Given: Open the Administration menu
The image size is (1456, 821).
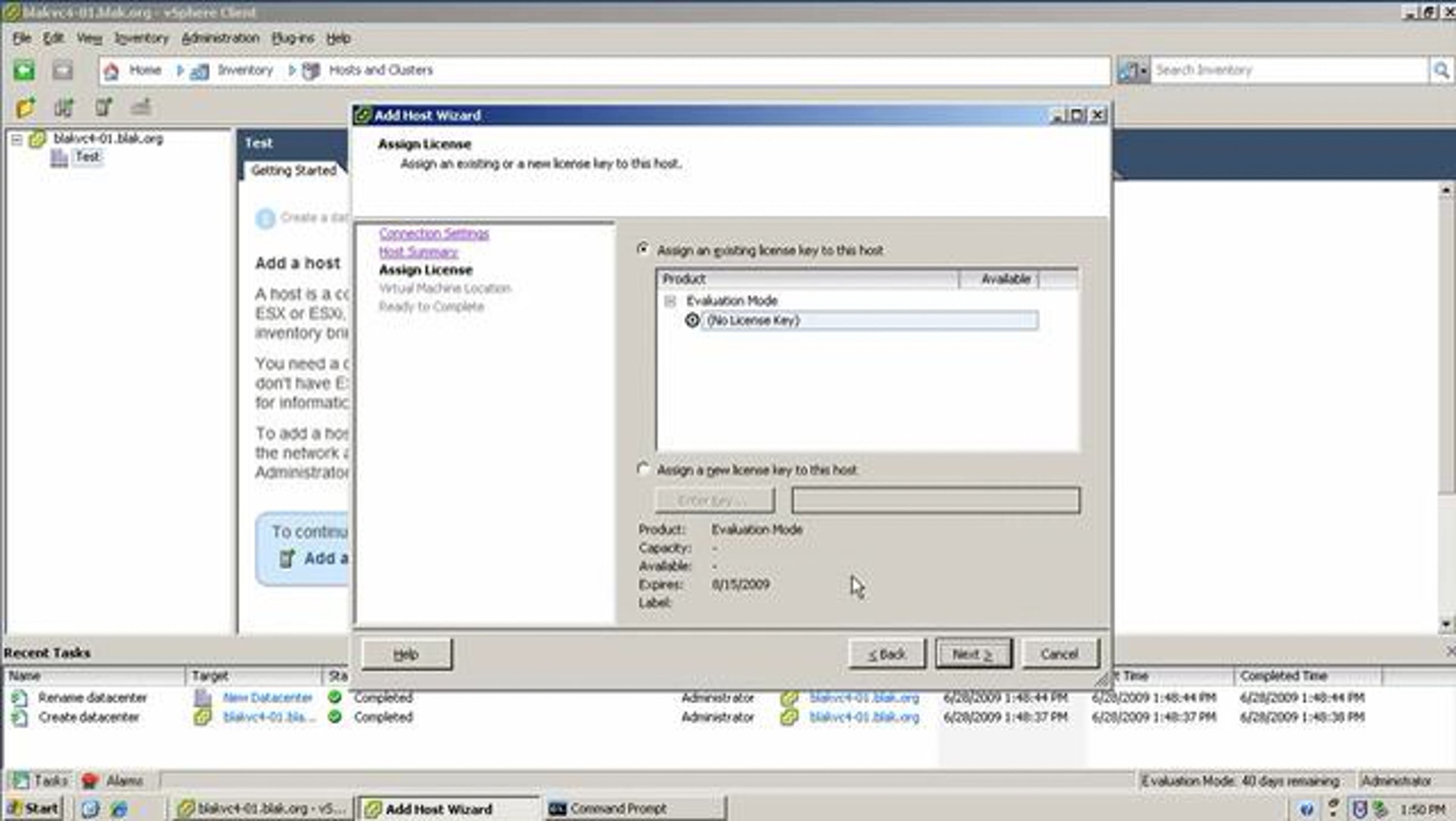Looking at the screenshot, I should tap(220, 38).
